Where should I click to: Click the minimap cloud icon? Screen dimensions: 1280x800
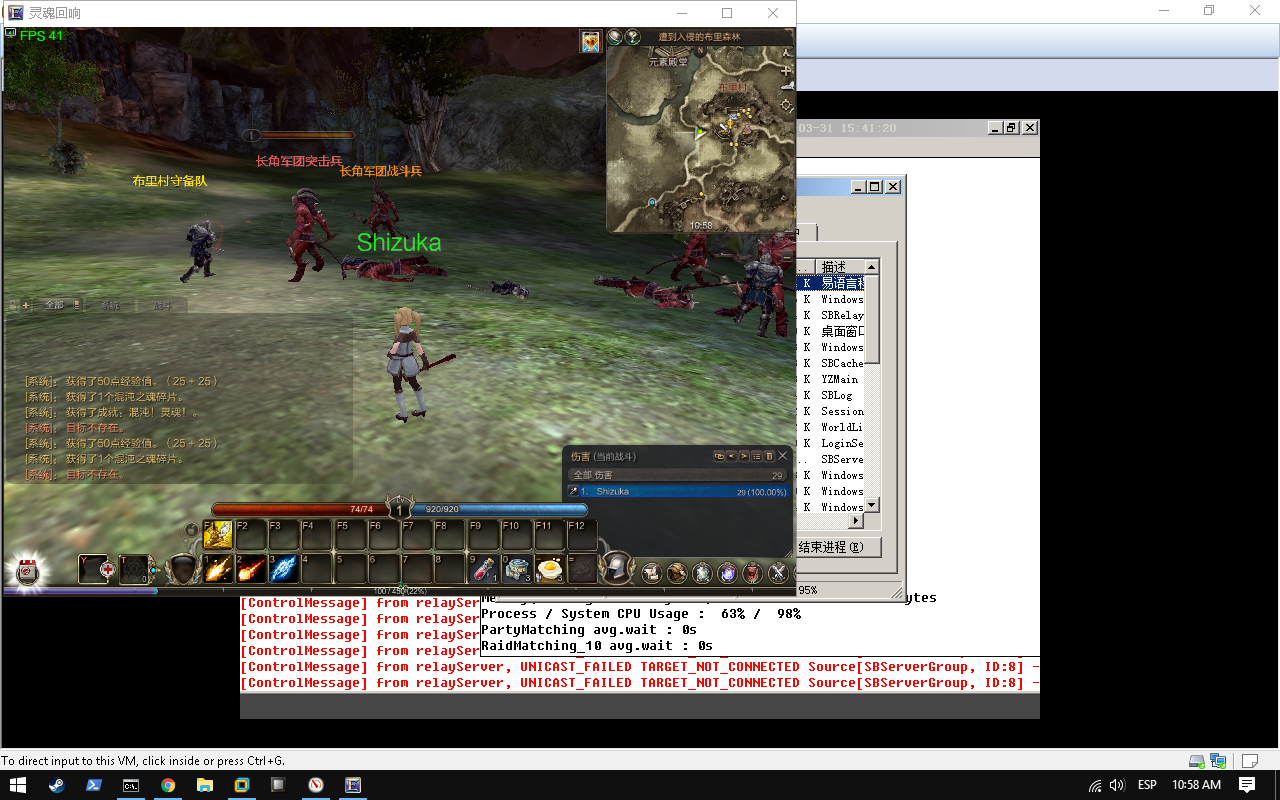(787, 86)
